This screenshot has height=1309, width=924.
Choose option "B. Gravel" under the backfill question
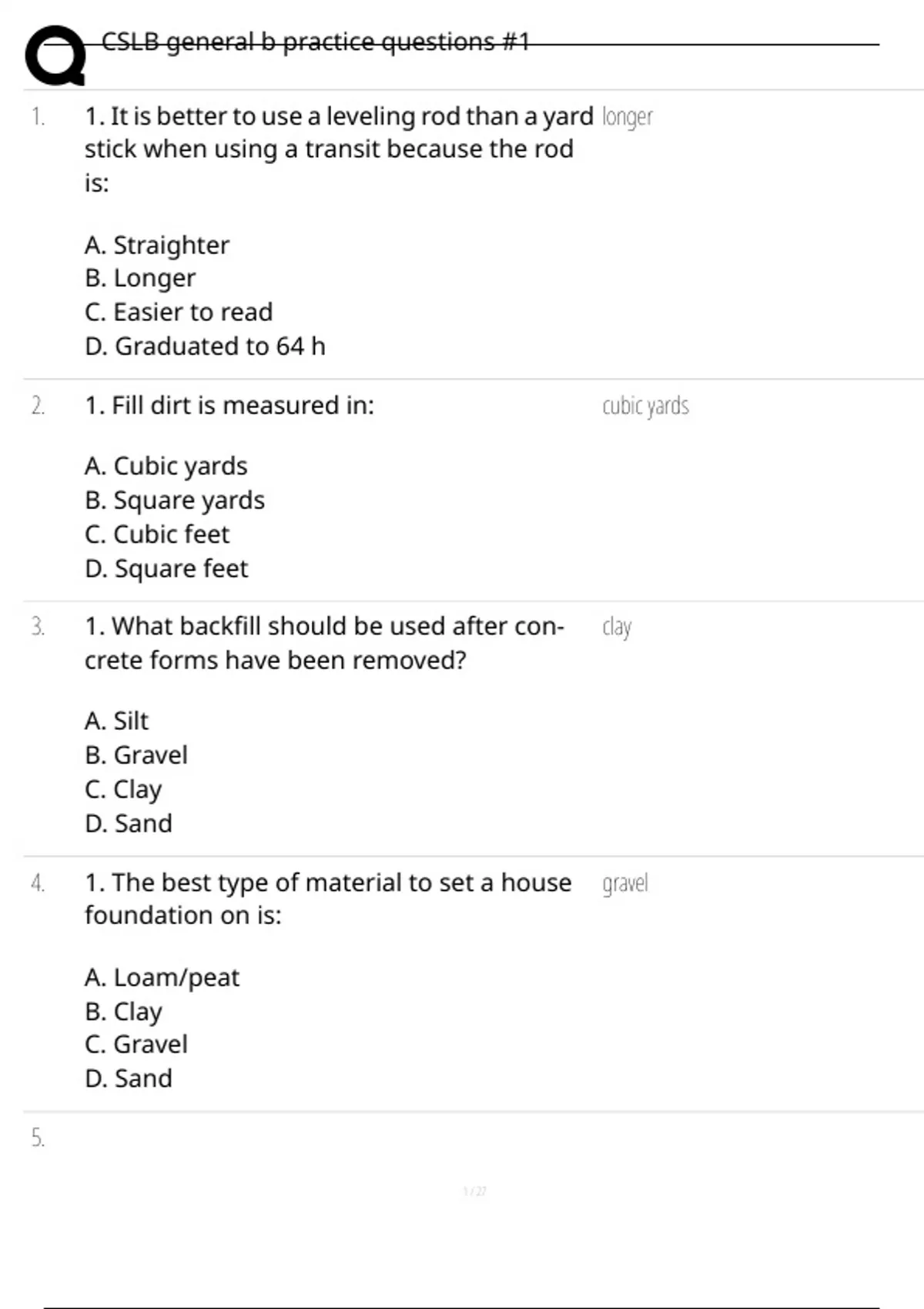136,755
